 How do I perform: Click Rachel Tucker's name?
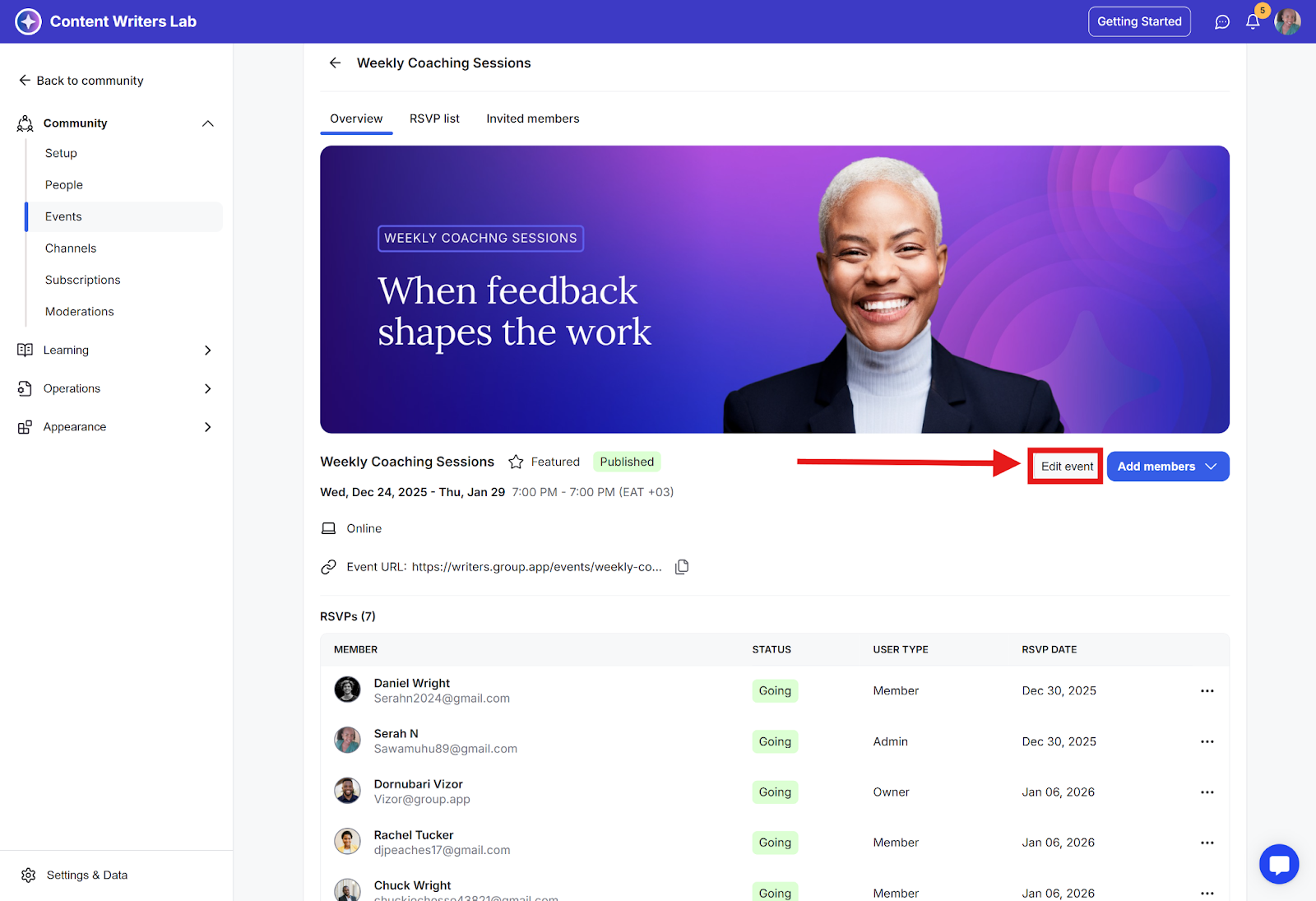click(x=414, y=835)
